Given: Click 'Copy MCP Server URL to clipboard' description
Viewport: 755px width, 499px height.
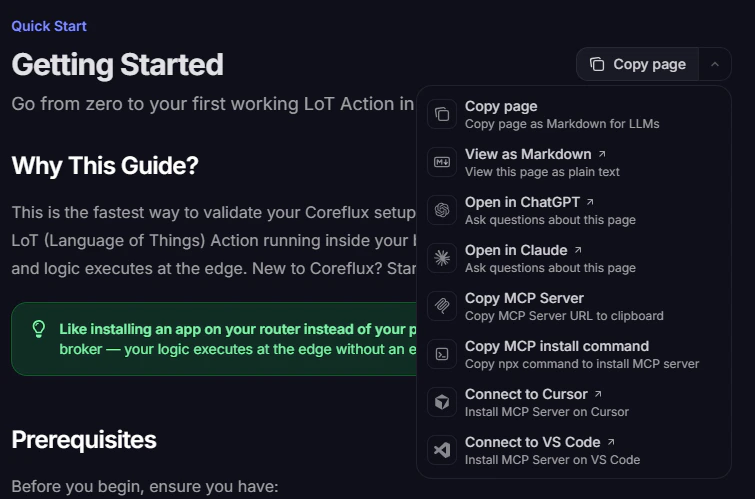Looking at the screenshot, I should [564, 316].
